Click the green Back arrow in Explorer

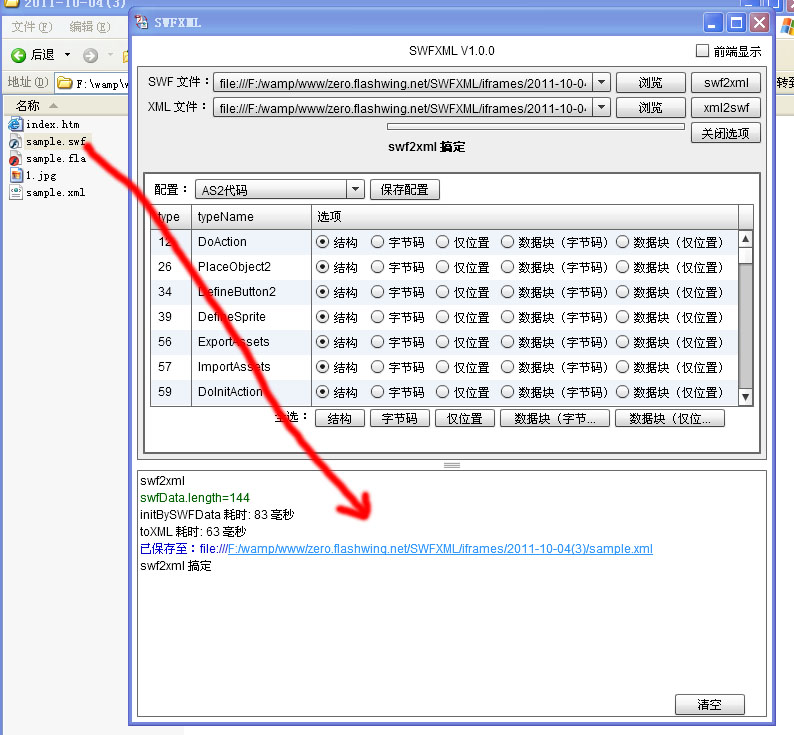point(18,55)
